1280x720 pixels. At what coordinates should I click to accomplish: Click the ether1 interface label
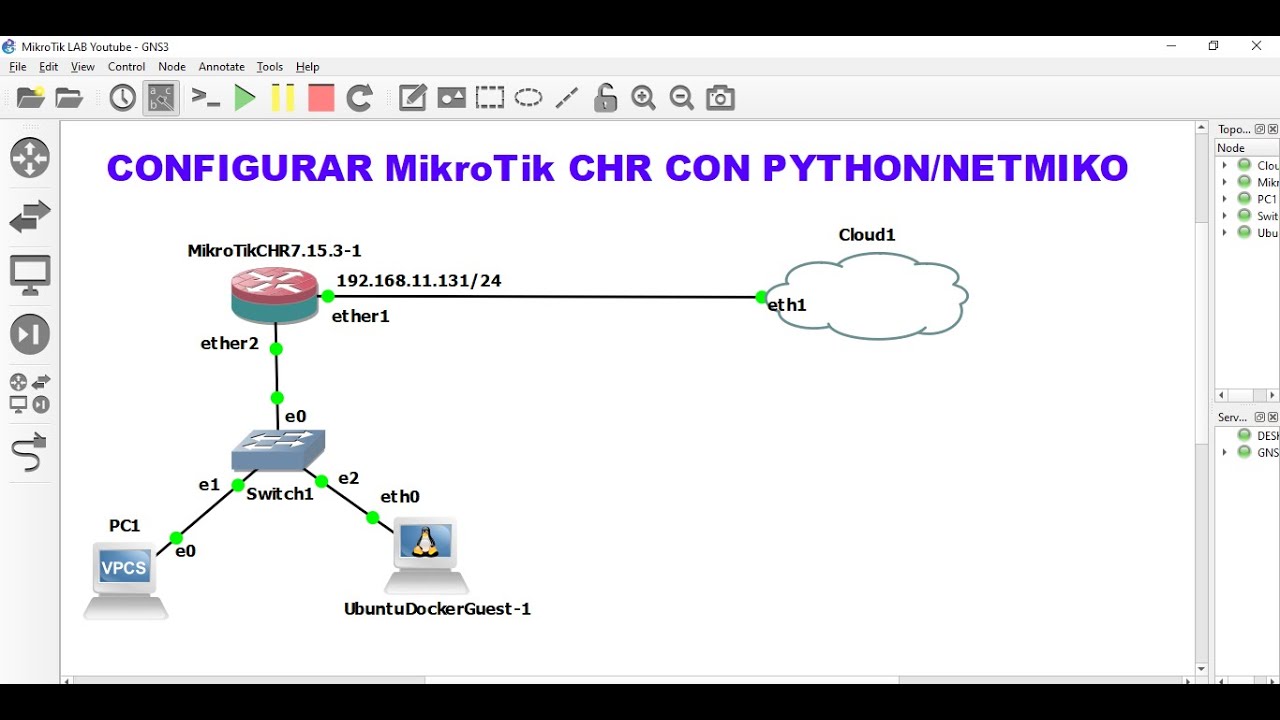pos(361,316)
